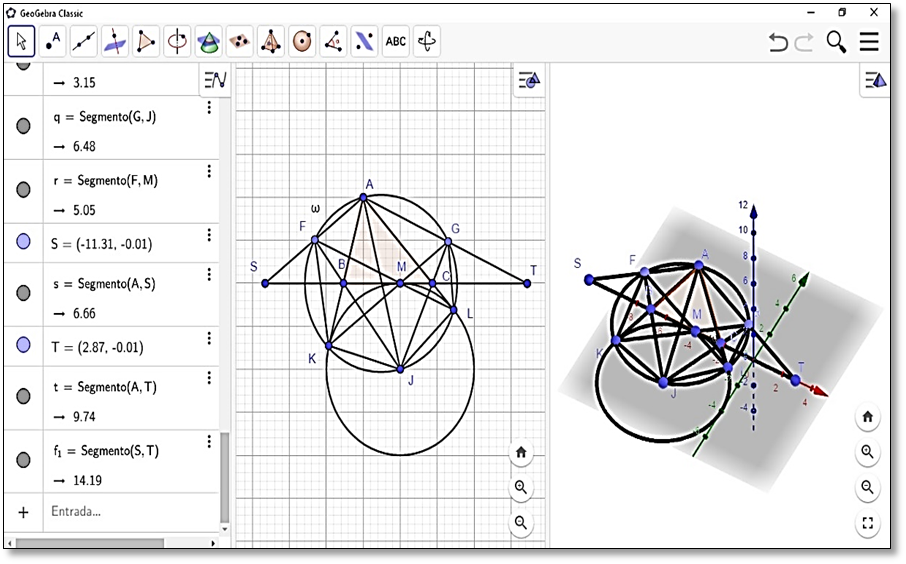Click point S in the 3D view
906x564 pixels.
click(x=589, y=280)
